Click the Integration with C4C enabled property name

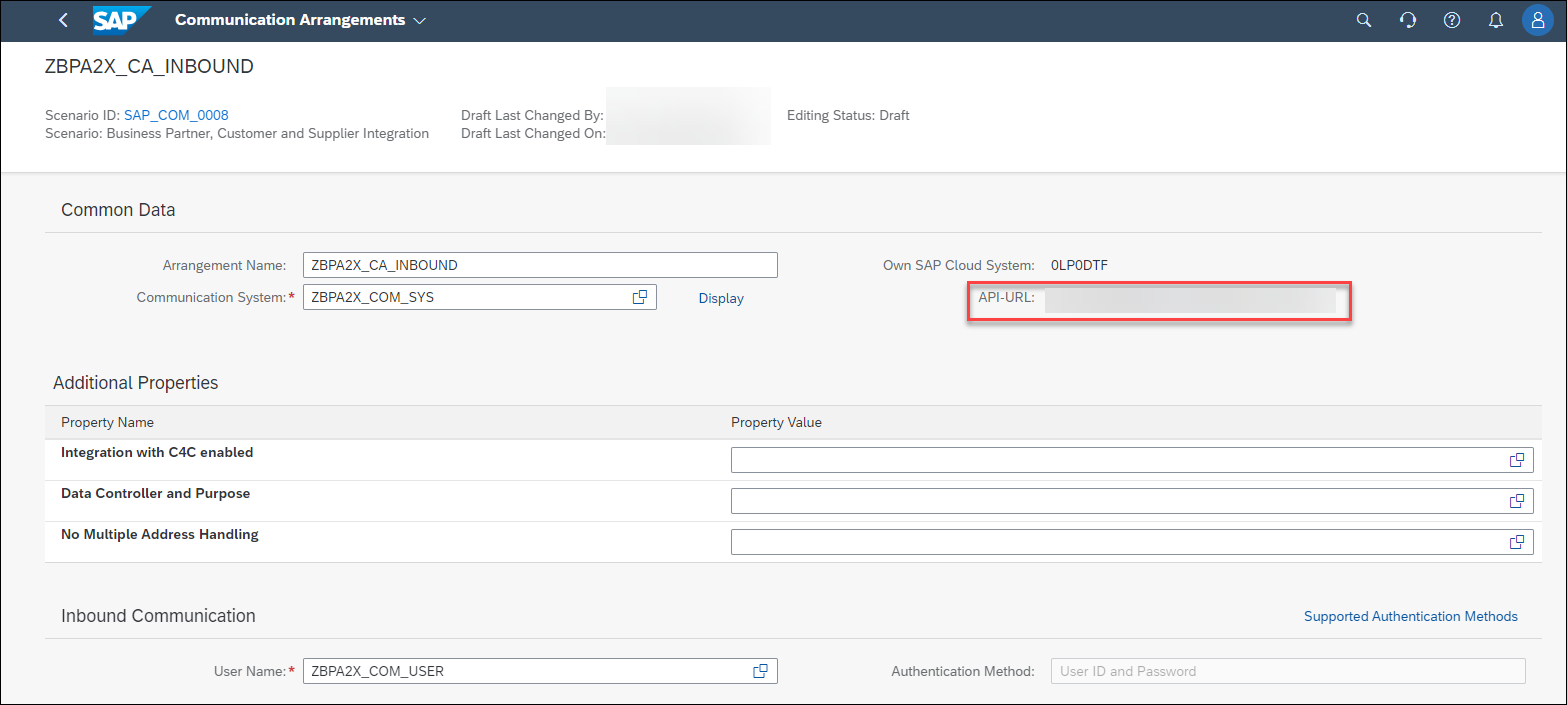[157, 452]
